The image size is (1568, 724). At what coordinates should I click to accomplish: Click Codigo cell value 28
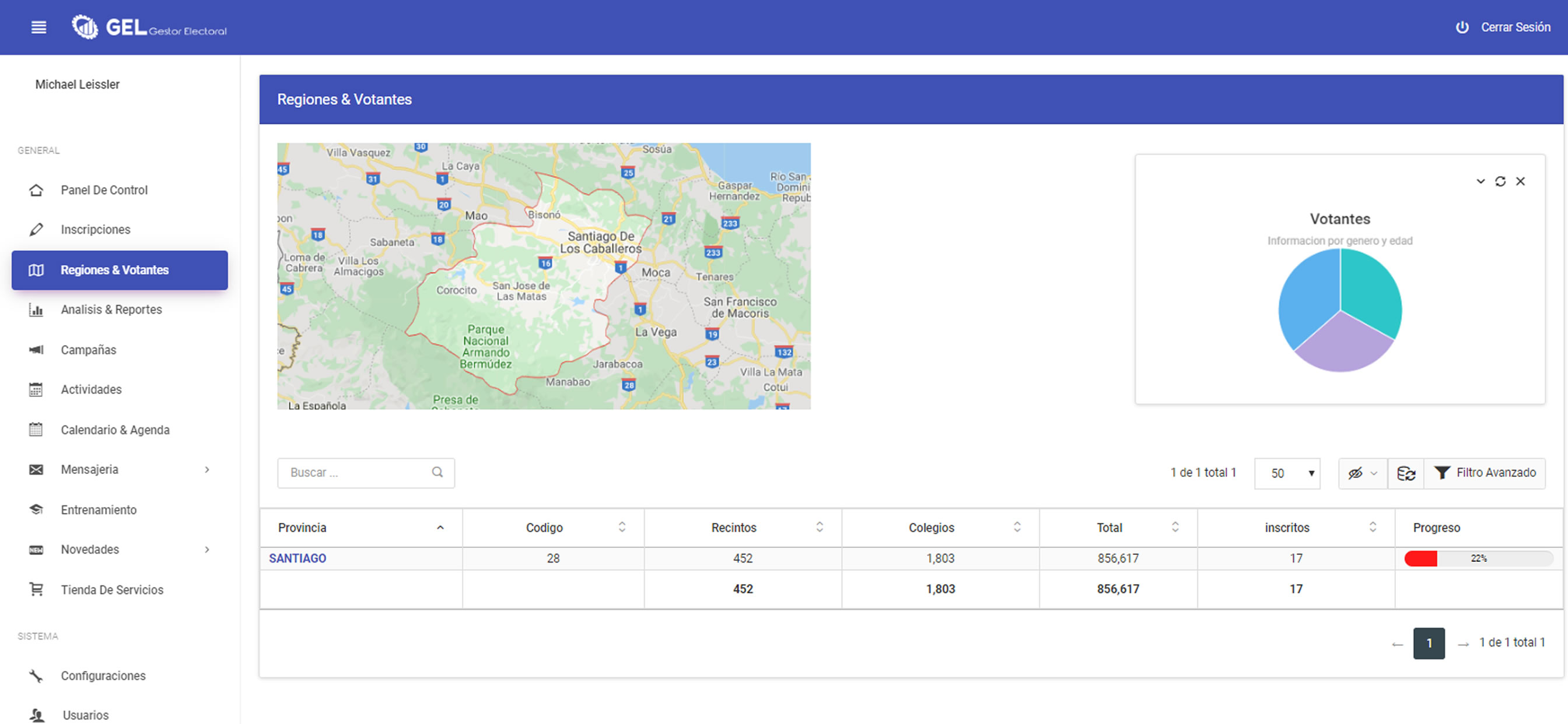coord(552,558)
